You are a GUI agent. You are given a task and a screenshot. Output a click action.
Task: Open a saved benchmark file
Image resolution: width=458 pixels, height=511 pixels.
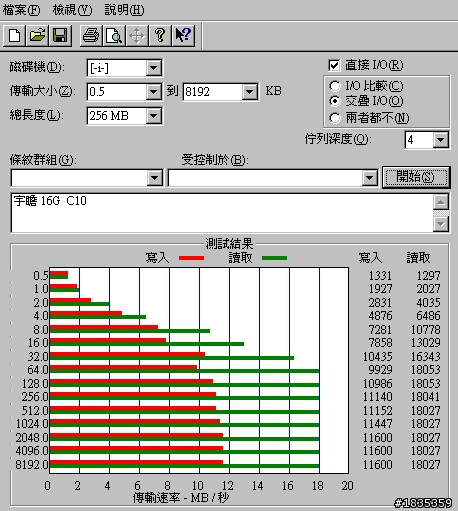click(x=37, y=35)
